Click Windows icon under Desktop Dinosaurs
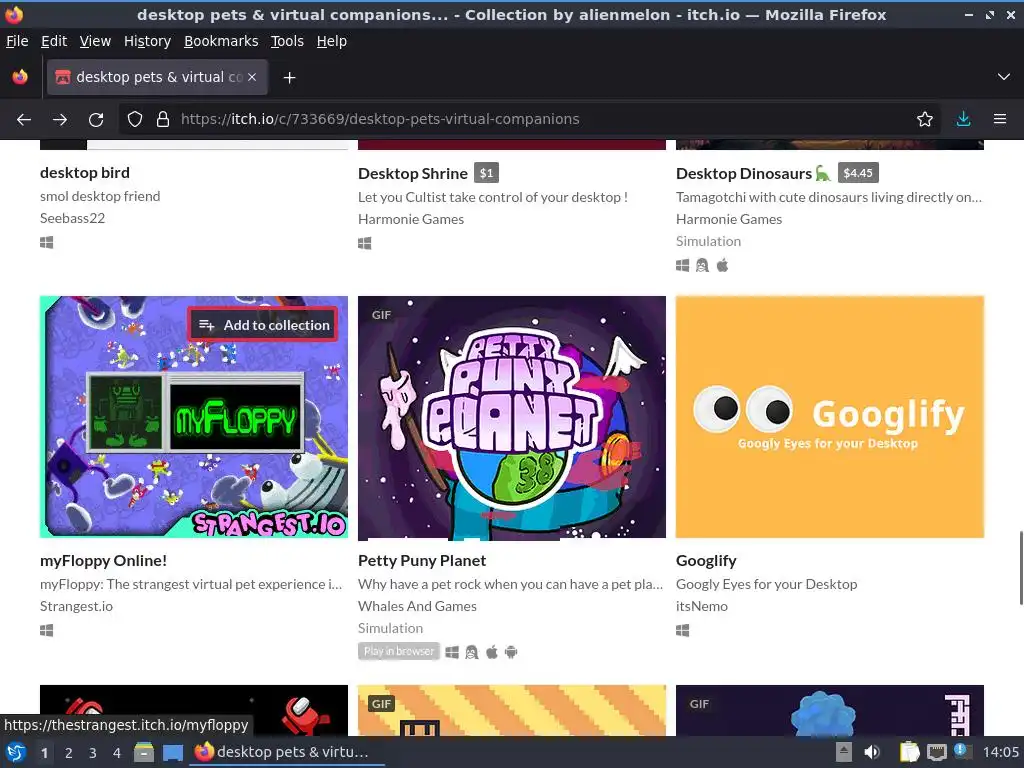Screen dimensions: 1024x768 pyautogui.click(x=682, y=266)
